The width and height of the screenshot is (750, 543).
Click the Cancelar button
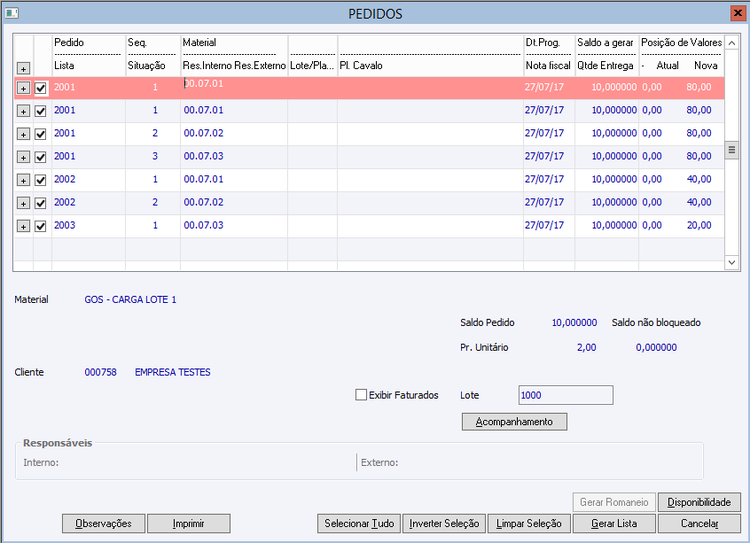(699, 523)
